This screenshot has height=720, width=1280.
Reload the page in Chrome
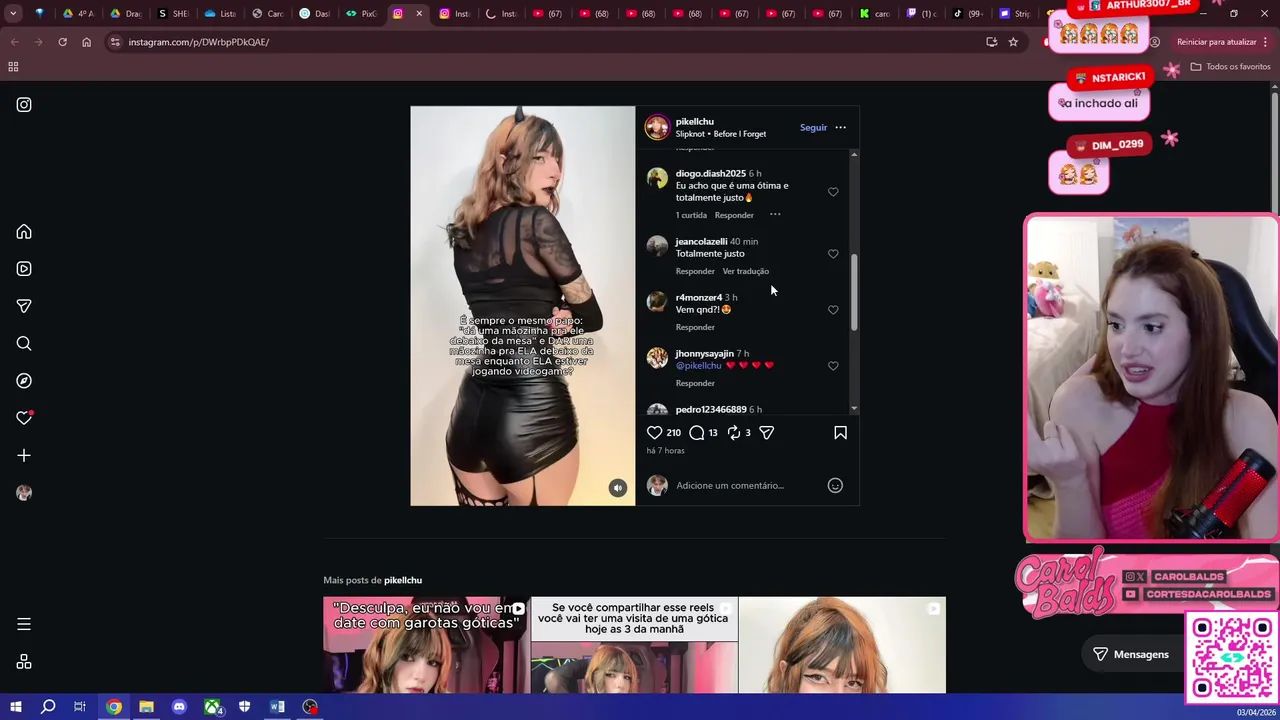pyautogui.click(x=62, y=42)
